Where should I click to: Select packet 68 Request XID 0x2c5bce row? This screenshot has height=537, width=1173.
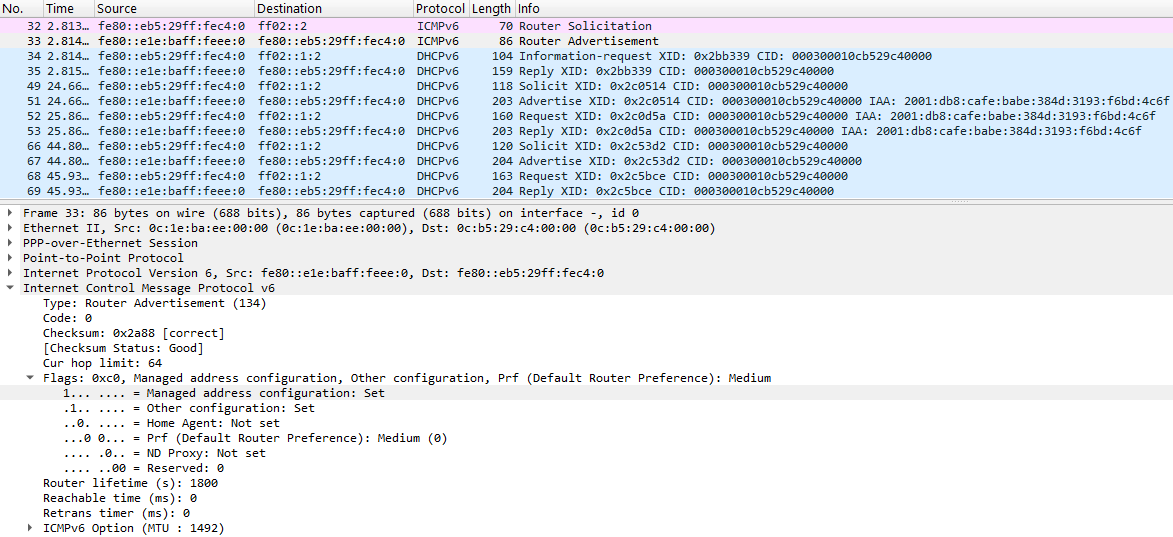tap(586, 176)
